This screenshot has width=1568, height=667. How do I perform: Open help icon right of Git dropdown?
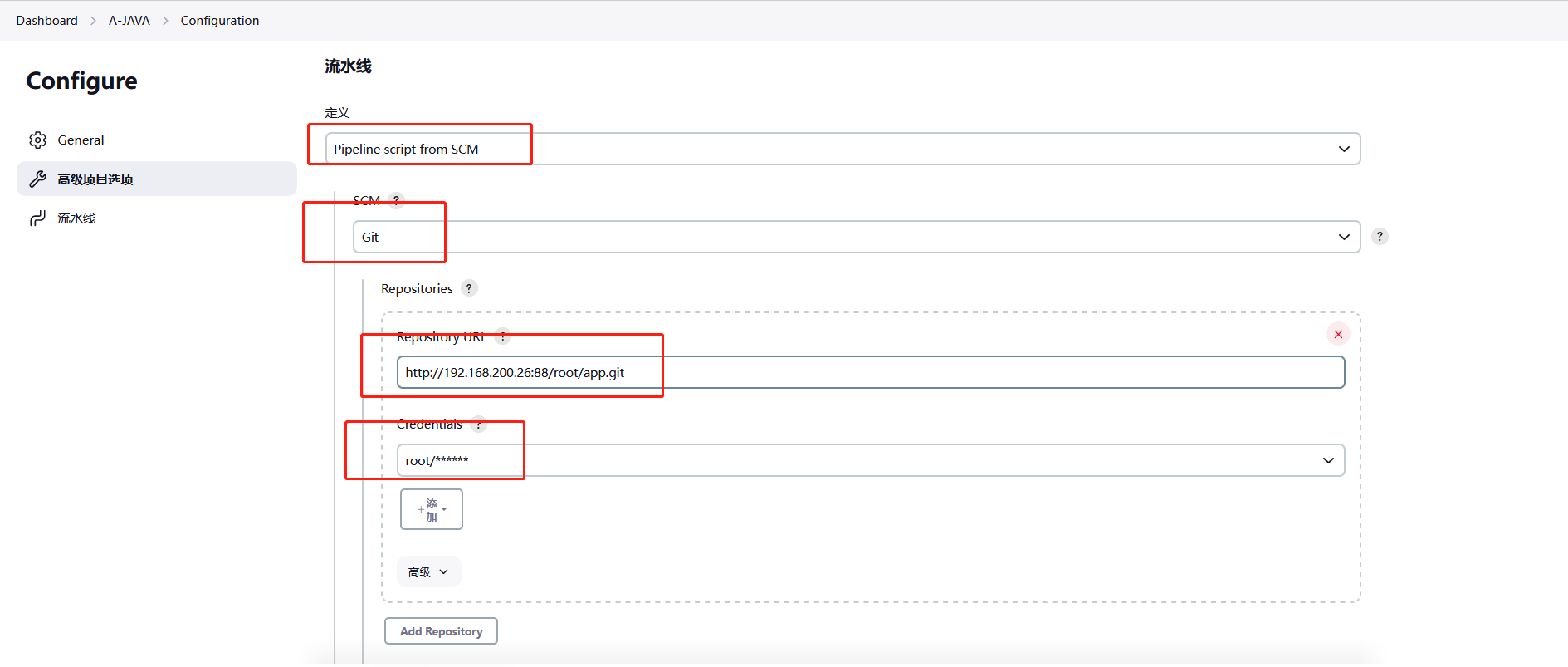[x=1380, y=237]
